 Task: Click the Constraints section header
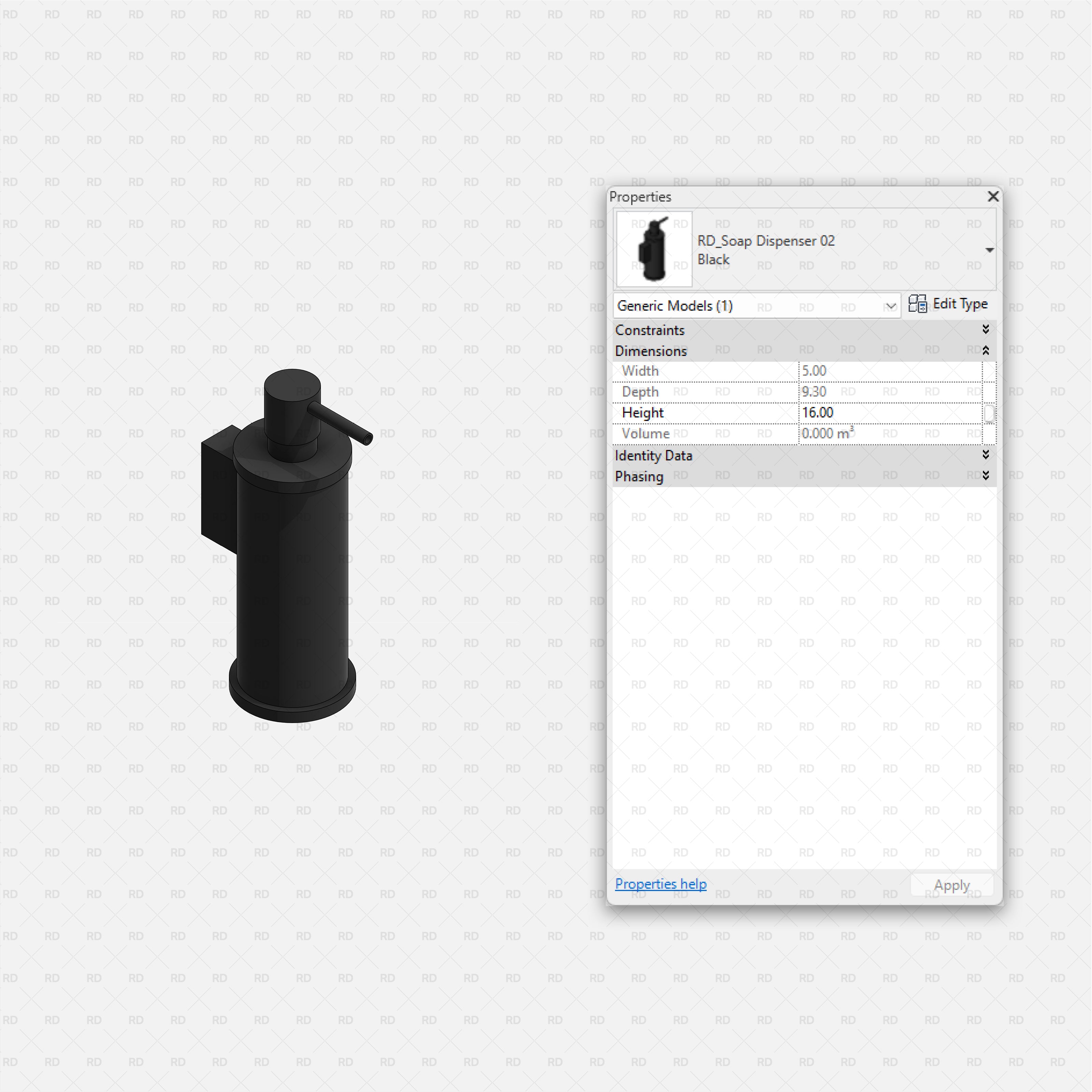tap(650, 330)
